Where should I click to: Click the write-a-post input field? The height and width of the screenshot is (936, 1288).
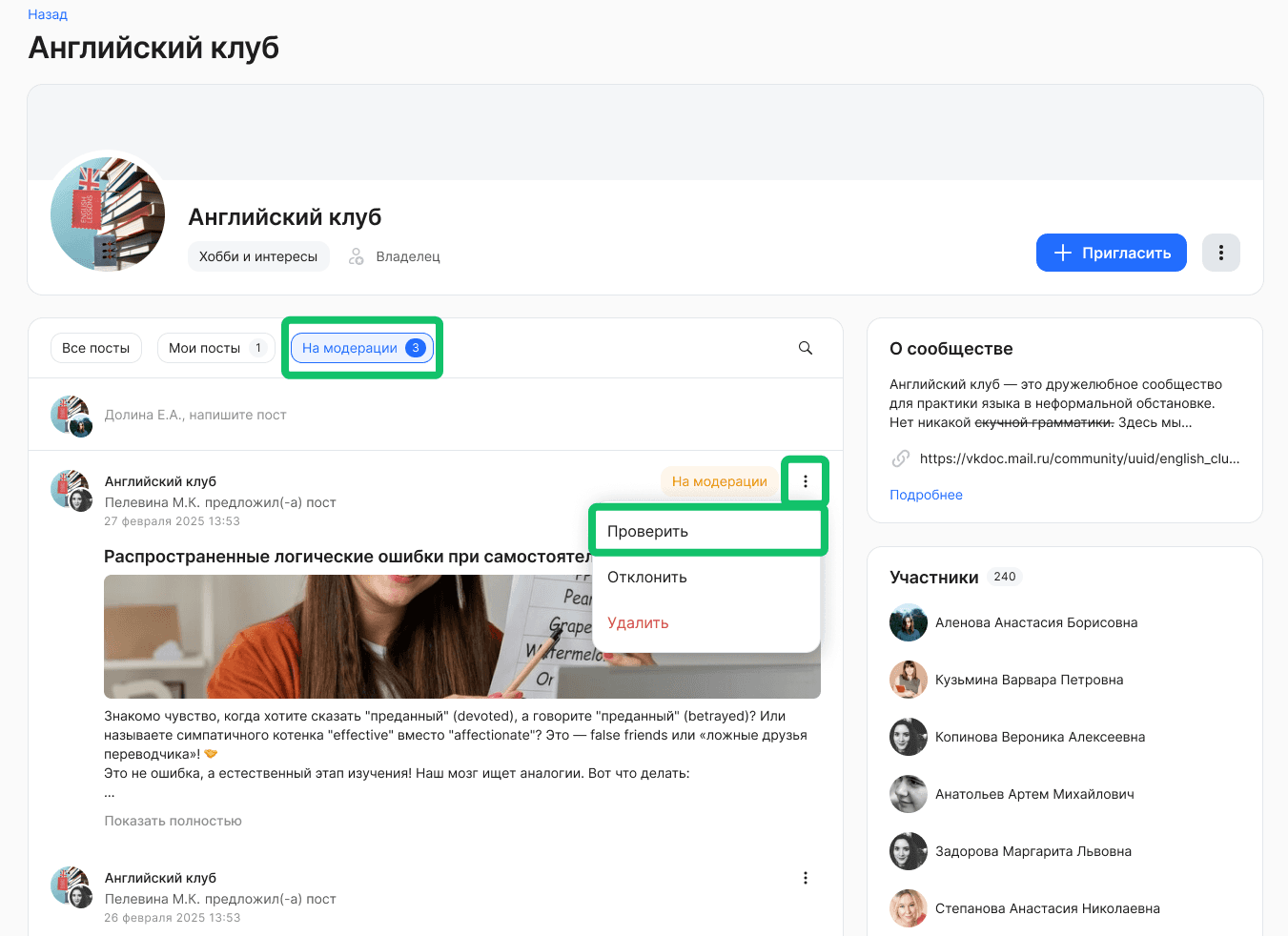pos(195,415)
